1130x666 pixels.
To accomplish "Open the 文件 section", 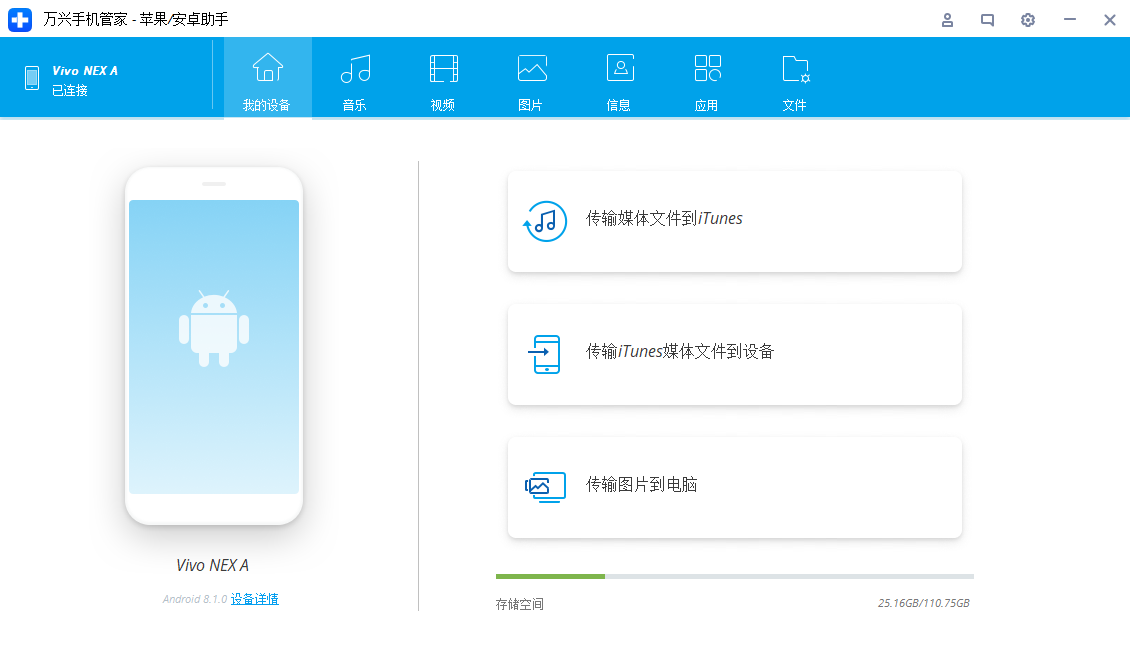I will click(x=795, y=80).
